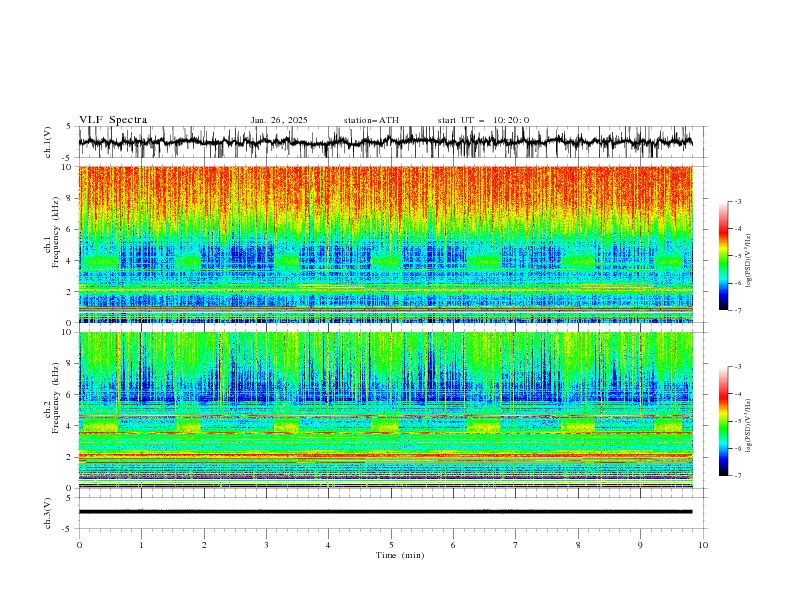Viewport: 792px width, 612px height.
Task: Click the "8" kHz tick on ch.1 spectrogram
Action: [70, 198]
